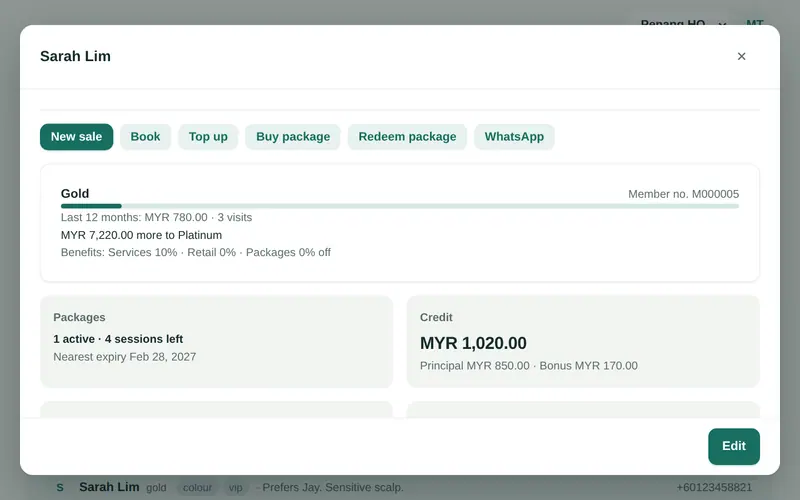Choose Buy package
This screenshot has height=500, width=800.
coord(293,137)
